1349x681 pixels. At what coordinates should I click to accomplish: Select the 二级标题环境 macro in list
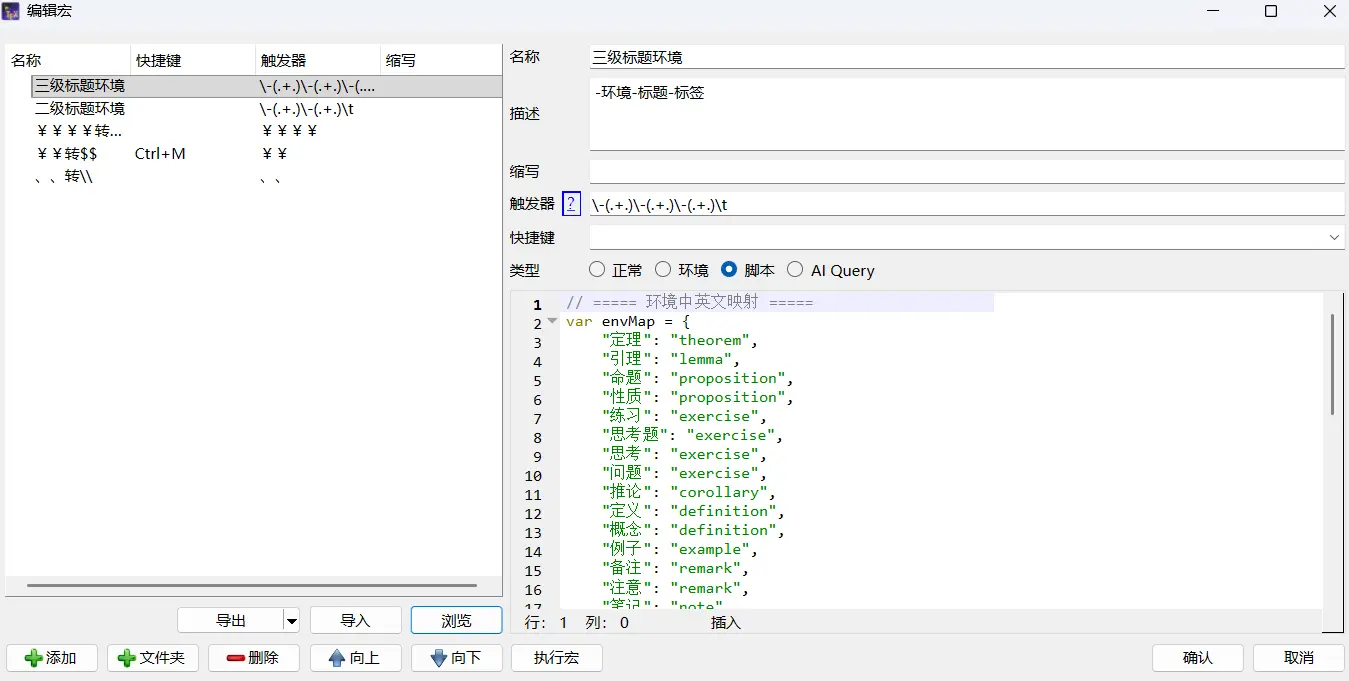coord(80,109)
